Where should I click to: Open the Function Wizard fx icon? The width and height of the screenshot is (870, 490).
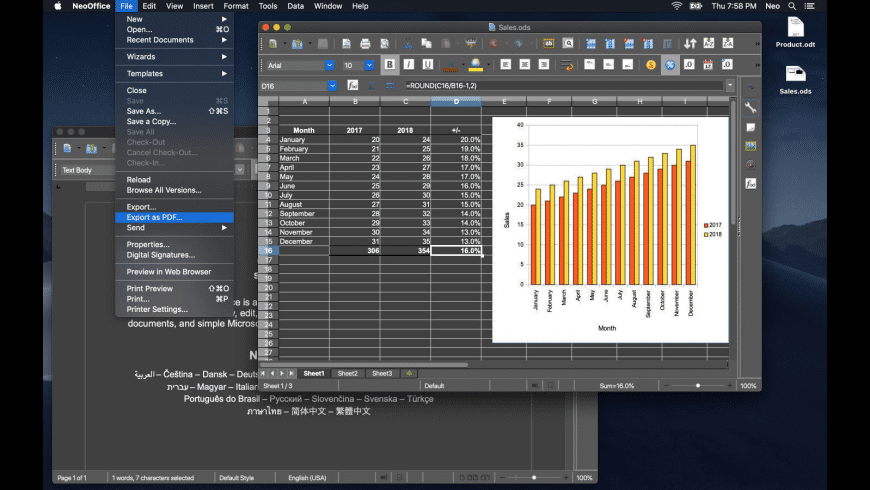(352, 85)
